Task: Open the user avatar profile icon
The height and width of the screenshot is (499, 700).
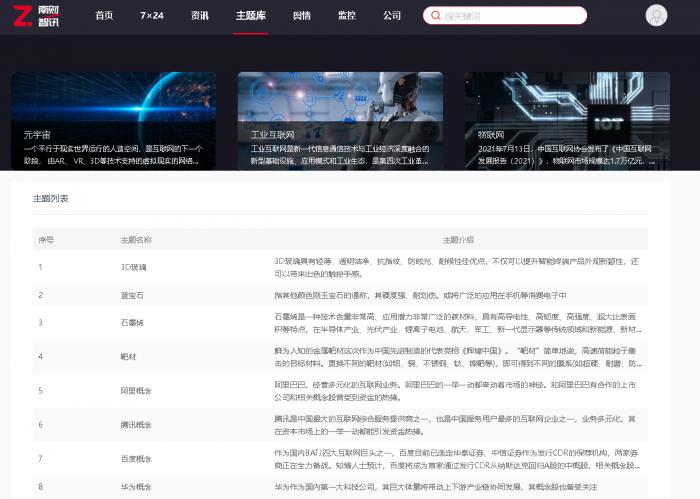Action: 656,16
